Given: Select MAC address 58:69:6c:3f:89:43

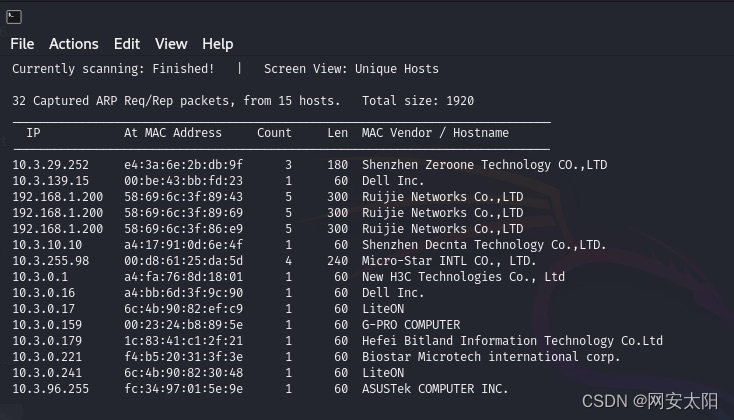Looking at the screenshot, I should (x=184, y=197).
